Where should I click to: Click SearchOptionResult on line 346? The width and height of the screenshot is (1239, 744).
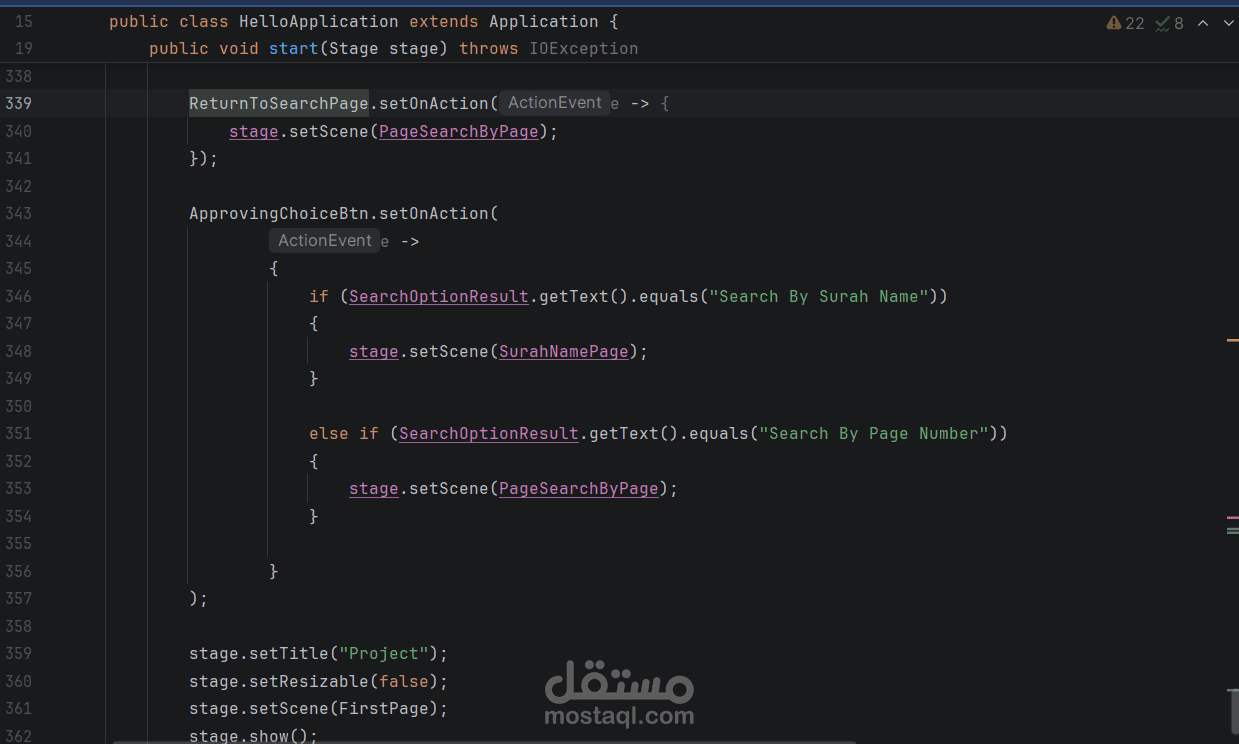point(439,296)
